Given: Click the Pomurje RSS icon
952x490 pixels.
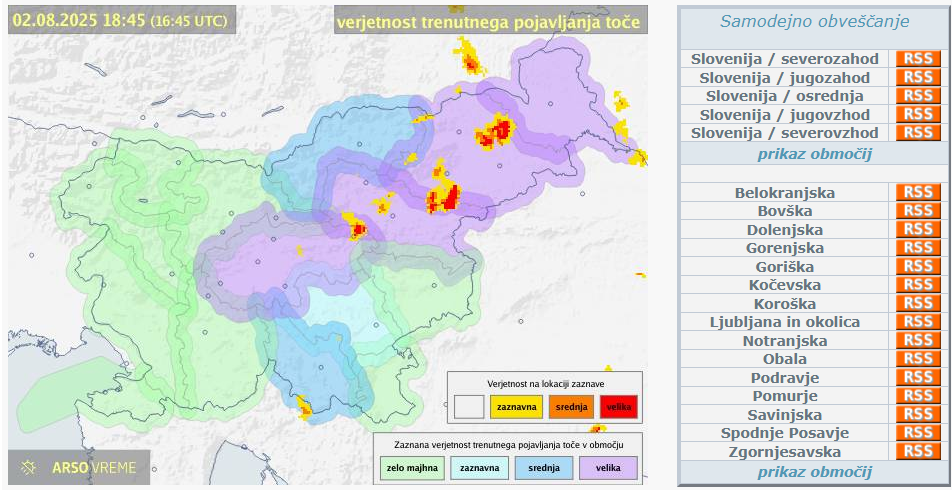Looking at the screenshot, I should coord(917,396).
